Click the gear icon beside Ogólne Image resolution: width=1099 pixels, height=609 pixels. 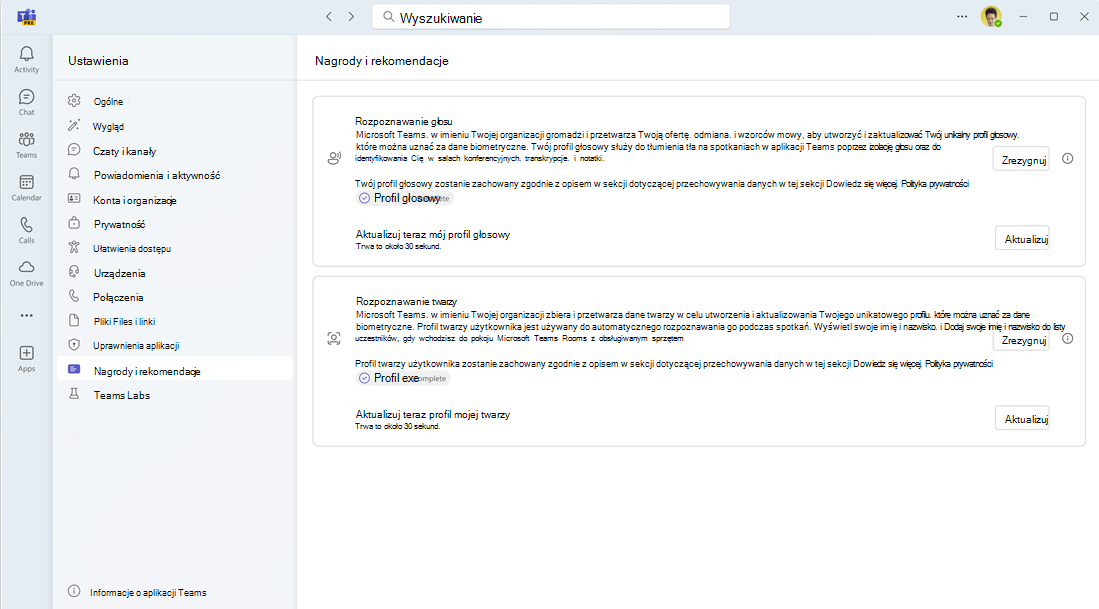(x=74, y=101)
